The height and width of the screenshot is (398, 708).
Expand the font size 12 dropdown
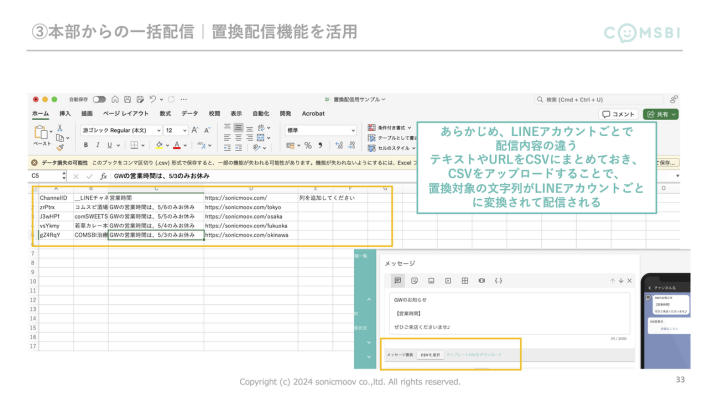(176, 130)
